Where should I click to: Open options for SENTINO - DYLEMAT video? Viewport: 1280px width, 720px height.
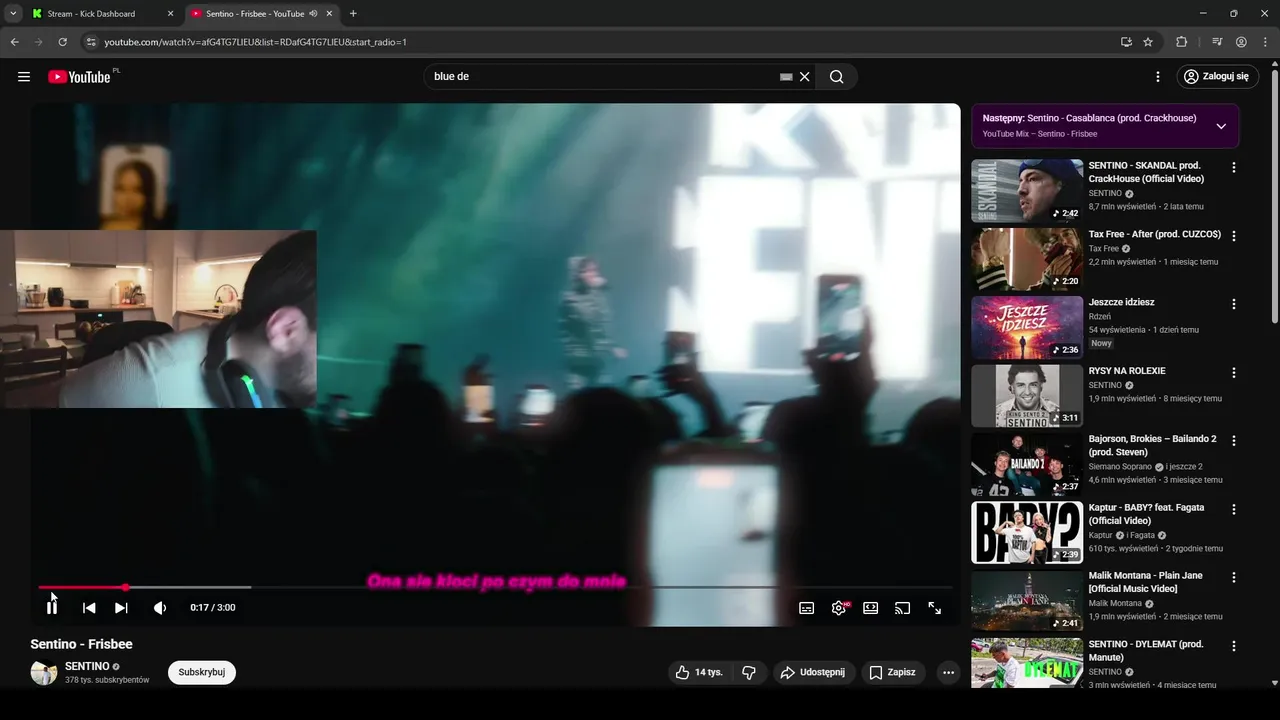[x=1234, y=646]
